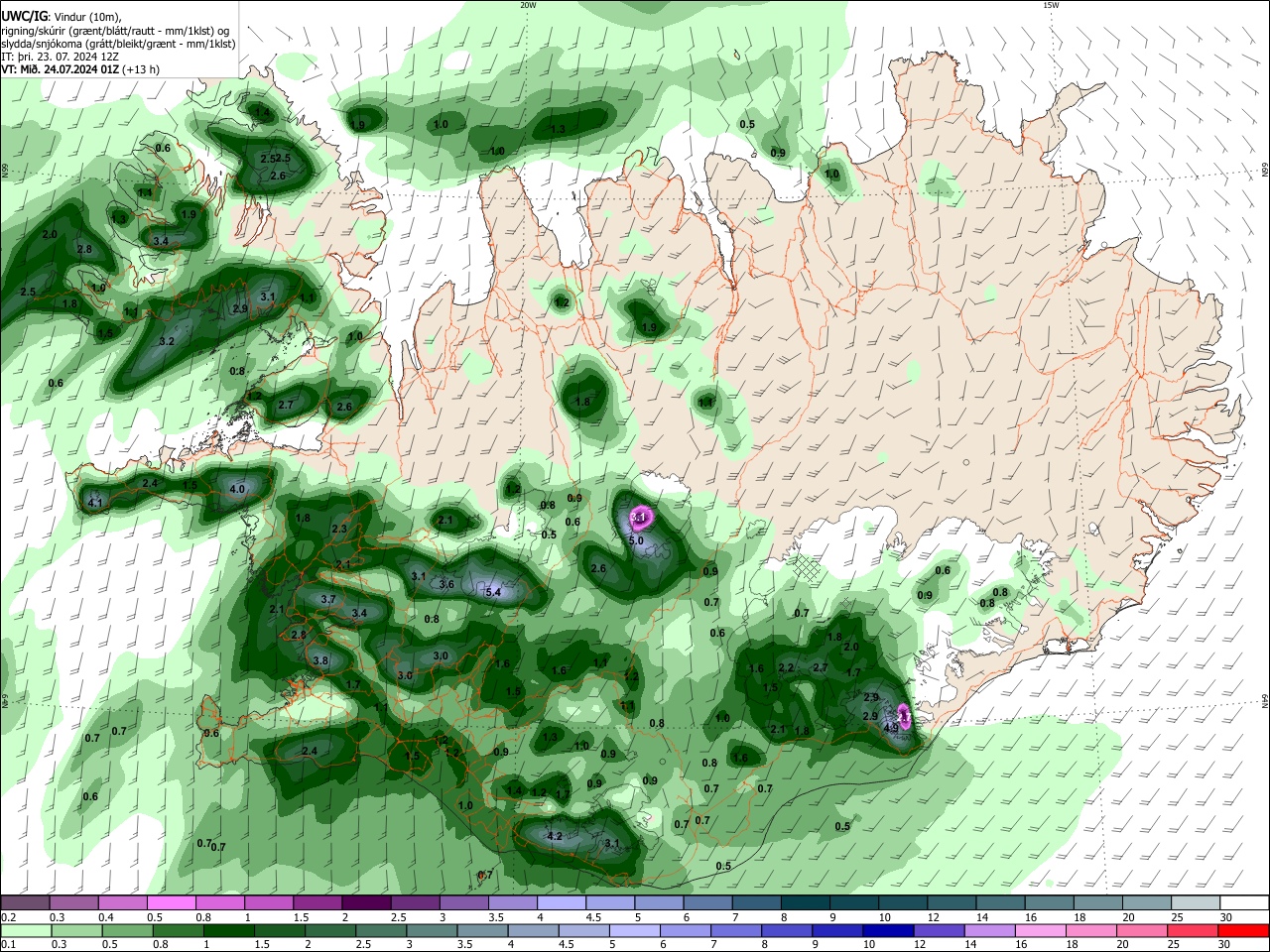Image resolution: width=1270 pixels, height=952 pixels.
Task: Click the bright pink 0.5 swatch in upper legend row
Action: 171,902
